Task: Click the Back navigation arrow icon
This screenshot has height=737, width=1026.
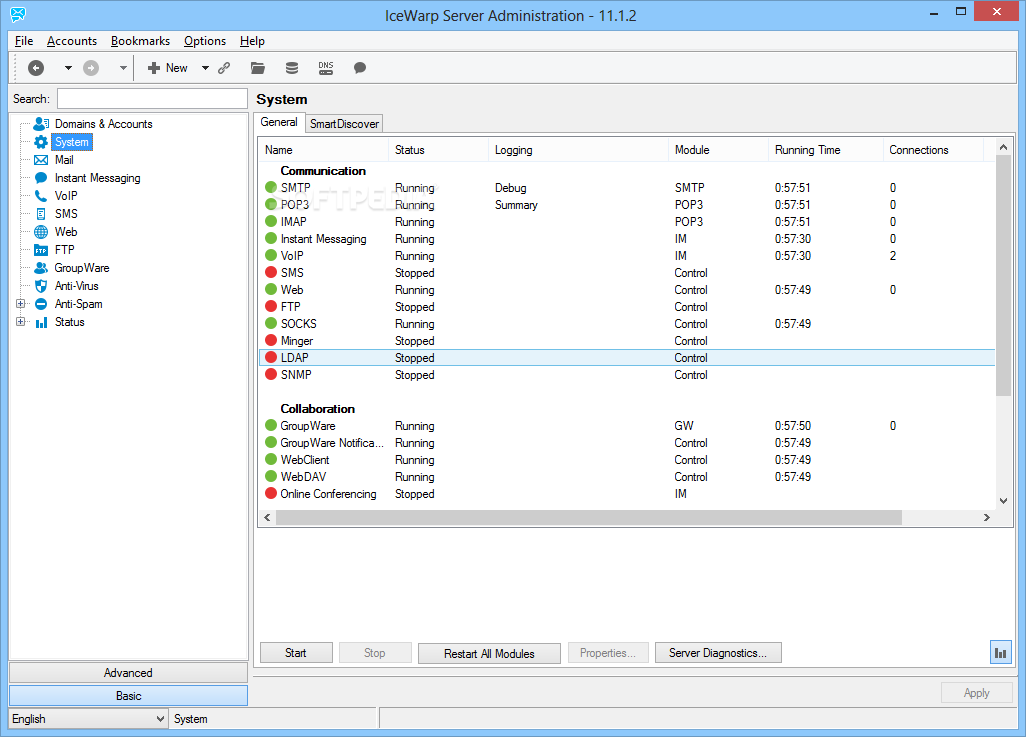Action: coord(36,68)
